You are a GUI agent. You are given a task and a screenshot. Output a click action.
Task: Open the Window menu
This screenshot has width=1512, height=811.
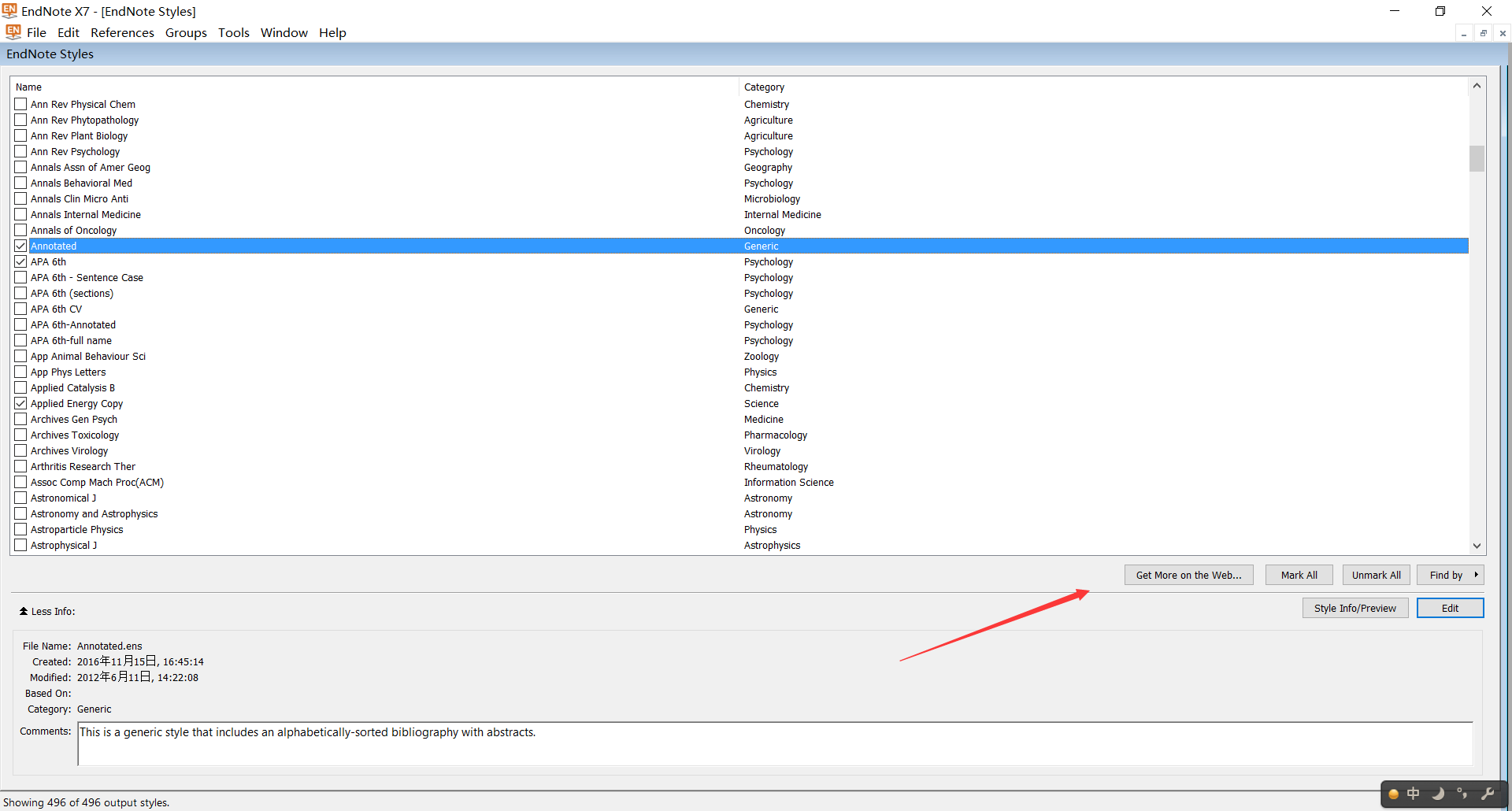pyautogui.click(x=284, y=32)
